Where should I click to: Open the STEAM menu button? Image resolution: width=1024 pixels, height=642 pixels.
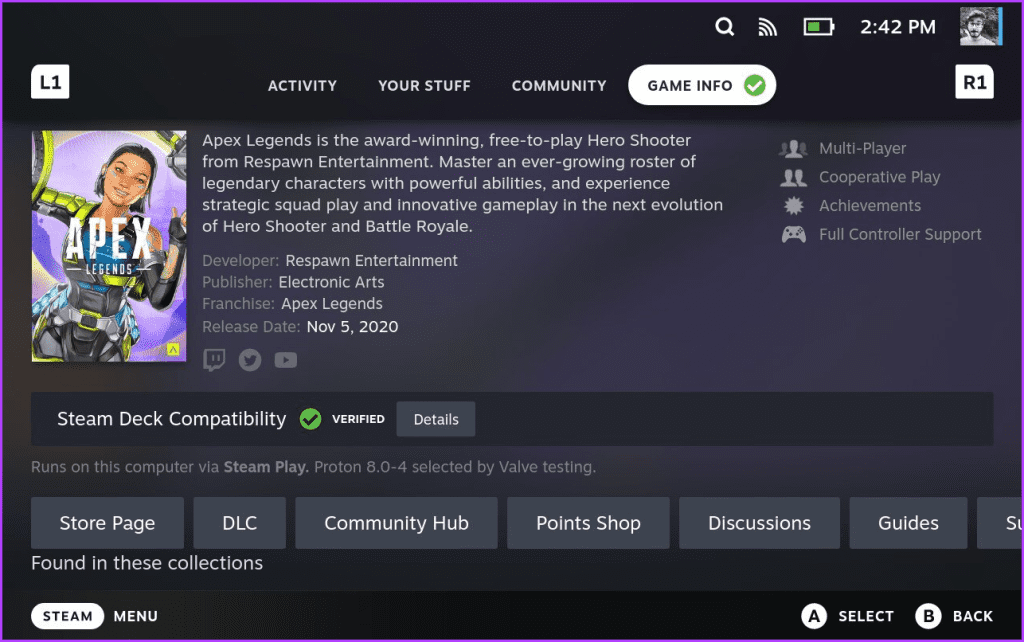(x=67, y=616)
